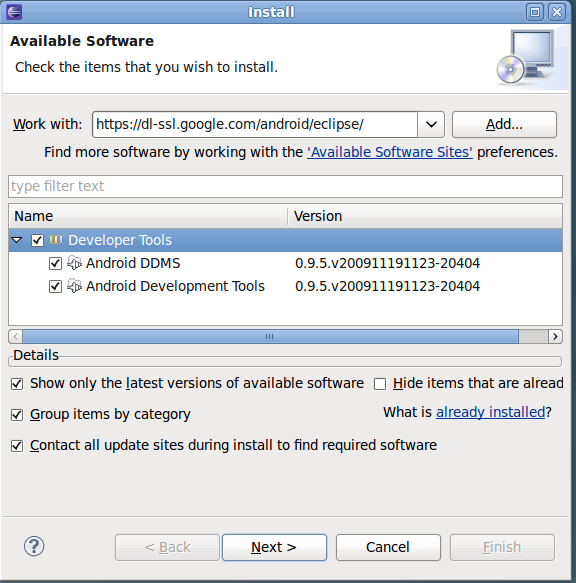Viewport: 576px width, 583px height.
Task: Maximize the Install dialog window
Action: click(x=535, y=12)
